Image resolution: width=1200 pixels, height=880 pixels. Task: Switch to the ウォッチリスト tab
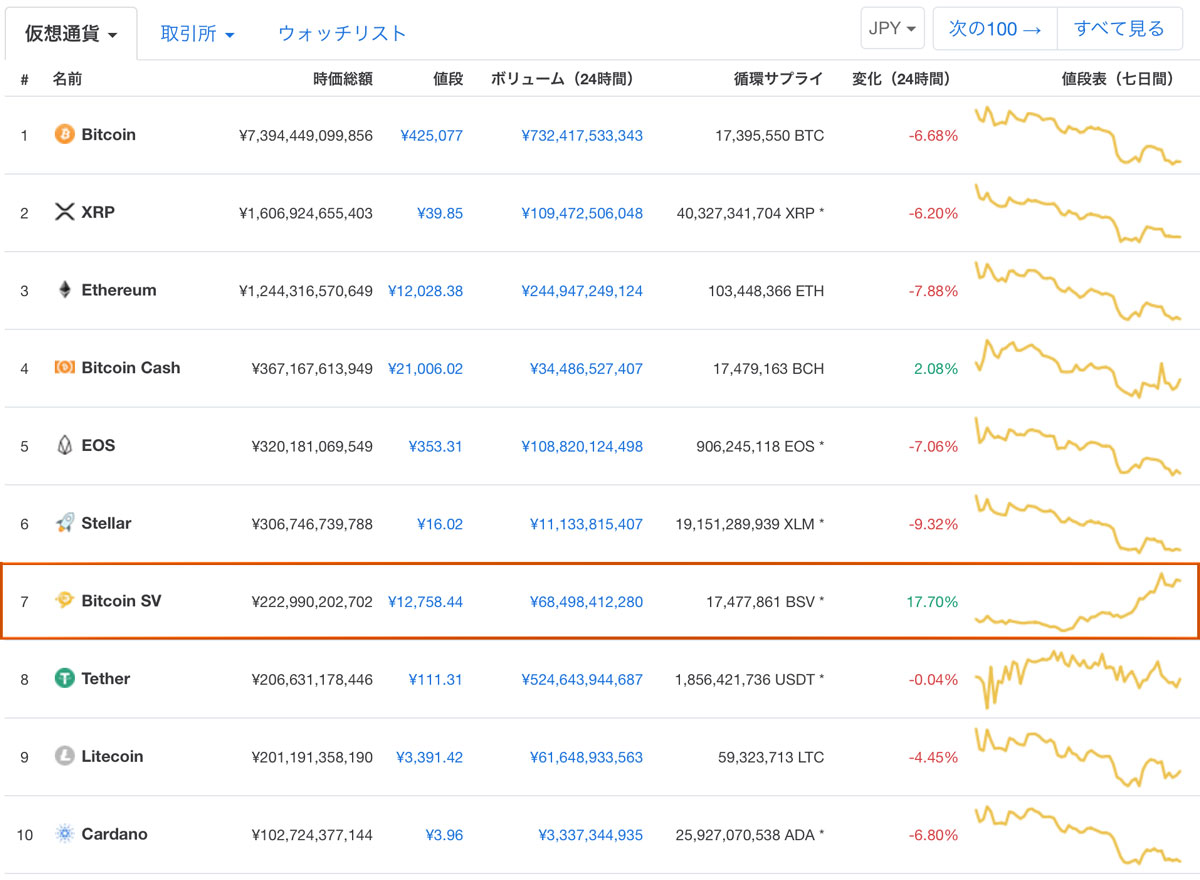coord(342,34)
